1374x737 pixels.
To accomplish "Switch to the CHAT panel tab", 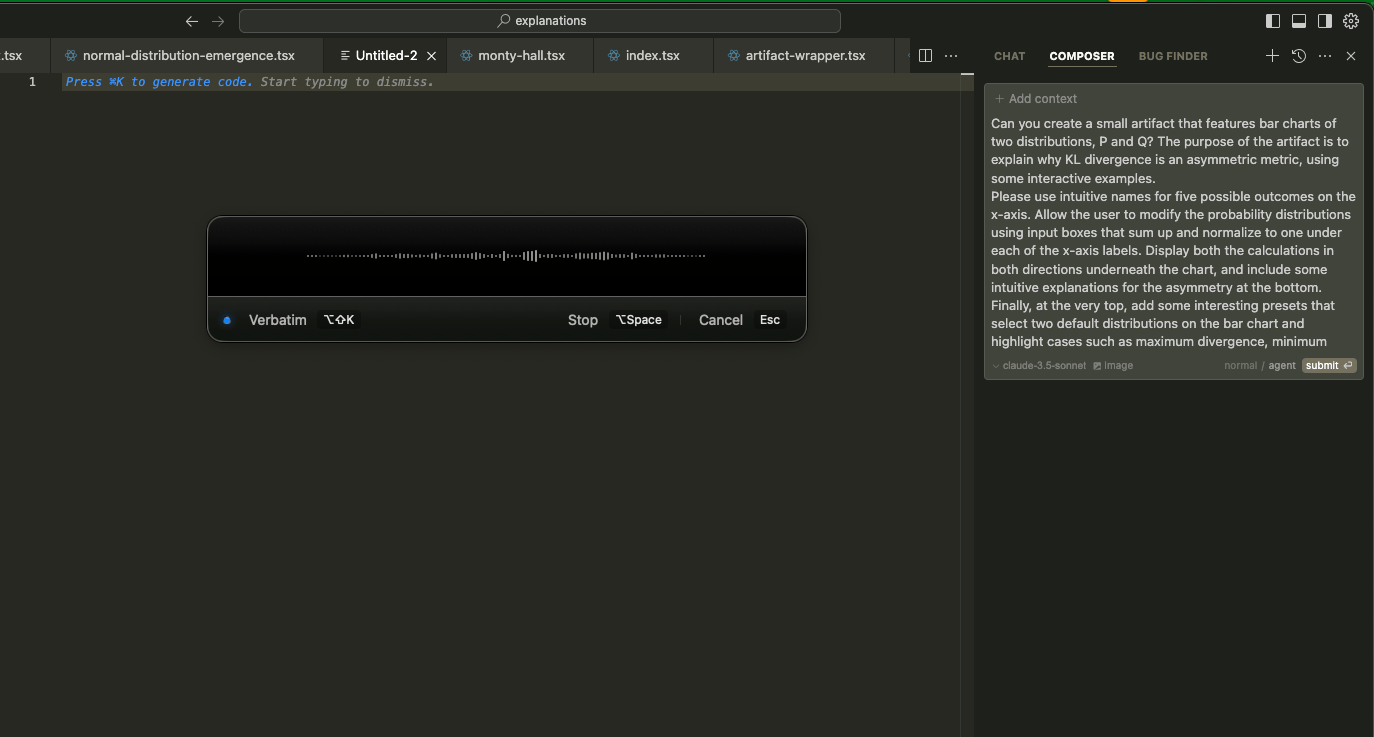I will tap(1010, 57).
